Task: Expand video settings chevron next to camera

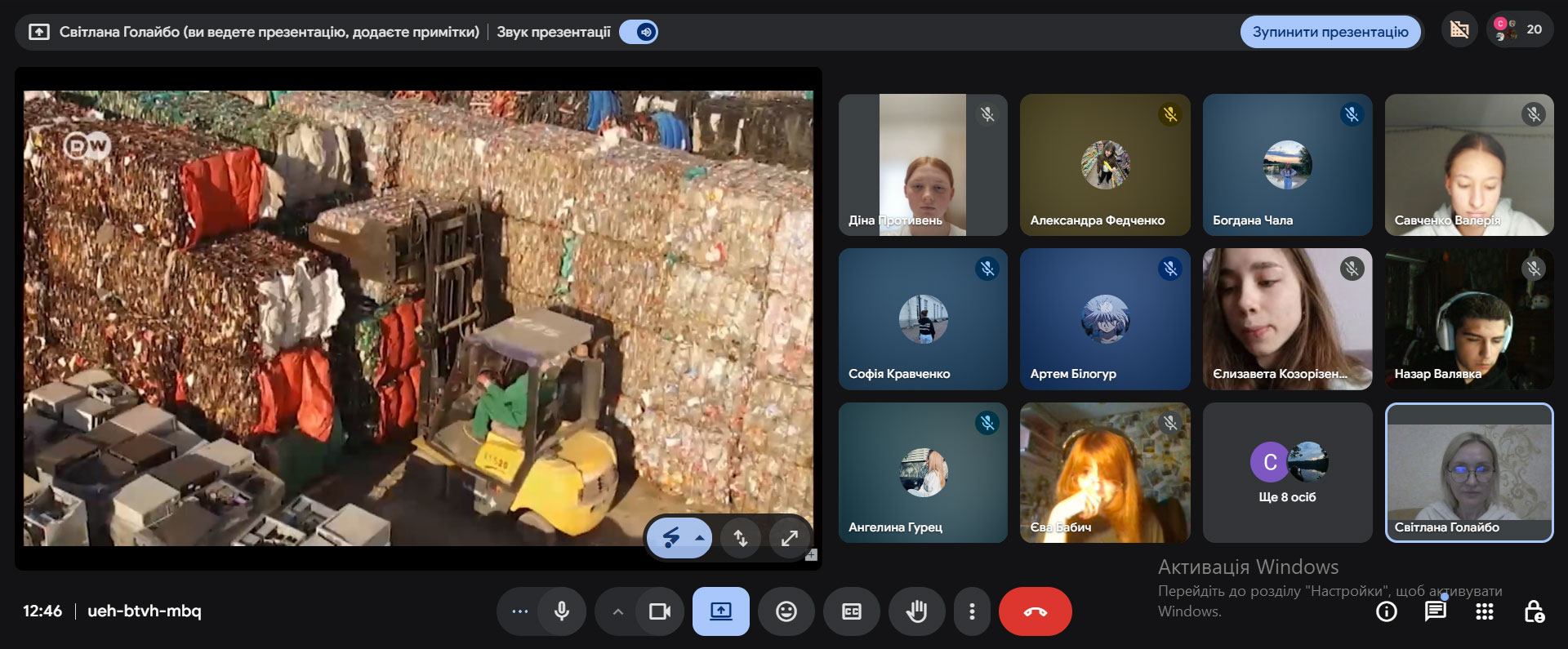Action: click(x=617, y=611)
